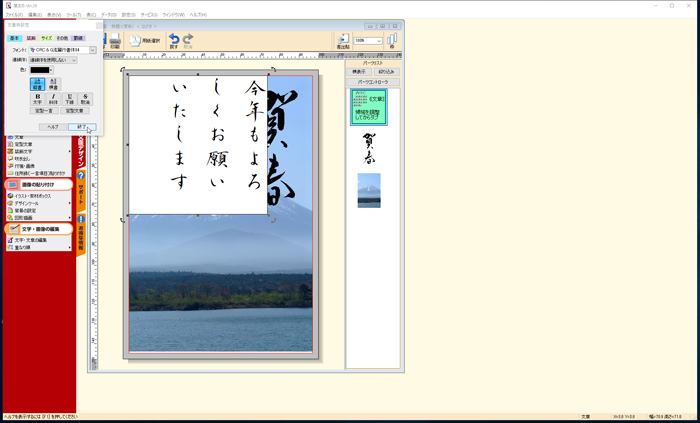This screenshot has height=423, width=700.
Task: Open the ファイル menu in menu bar
Action: pos(12,15)
